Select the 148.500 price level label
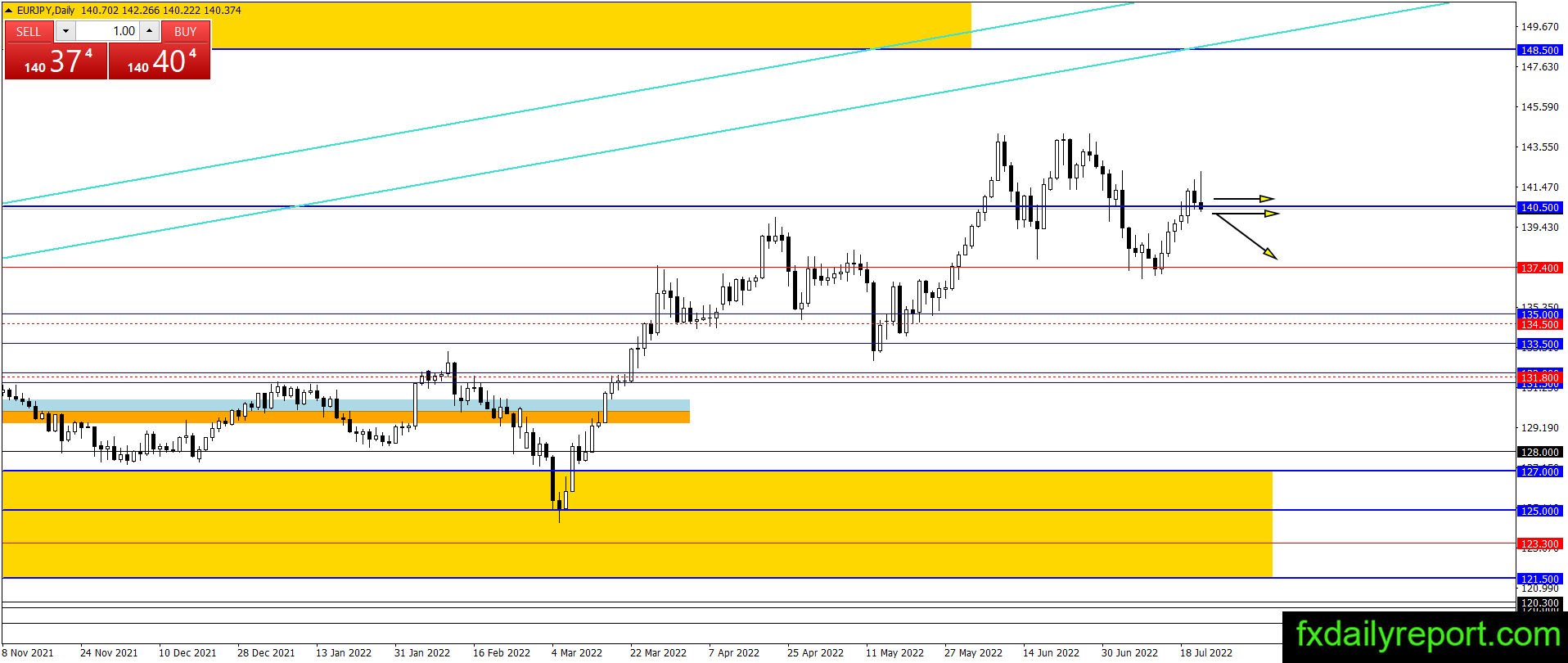The image size is (1568, 663). click(1539, 50)
